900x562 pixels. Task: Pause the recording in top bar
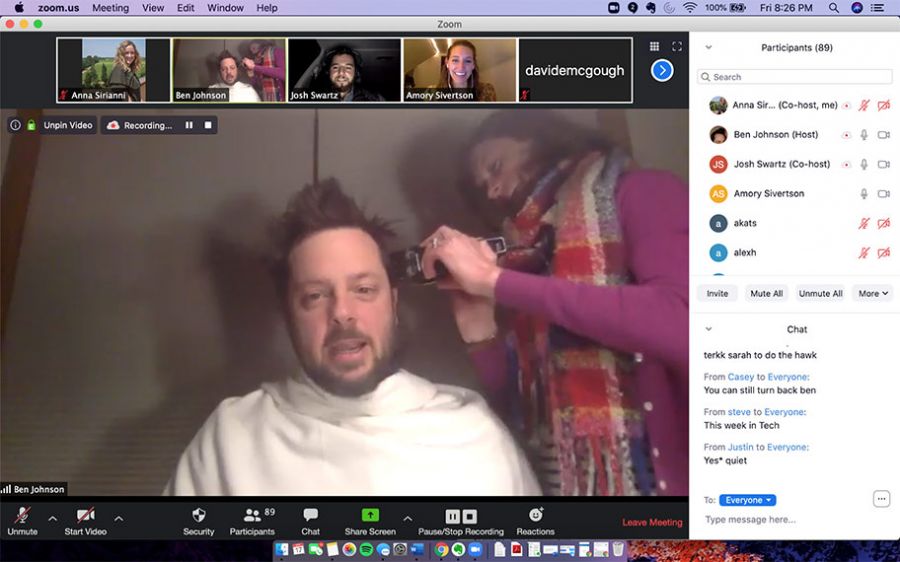tap(189, 125)
